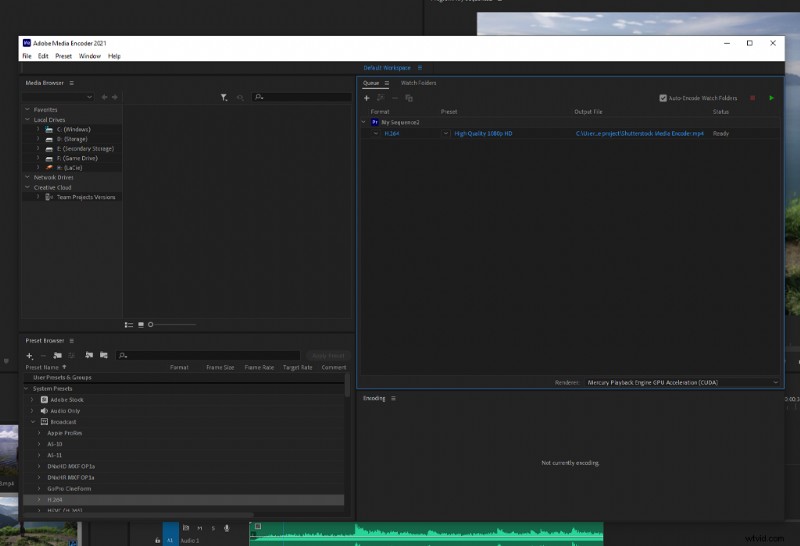Collapse the Creative Cloud tree node
The height and width of the screenshot is (546, 800).
point(28,187)
